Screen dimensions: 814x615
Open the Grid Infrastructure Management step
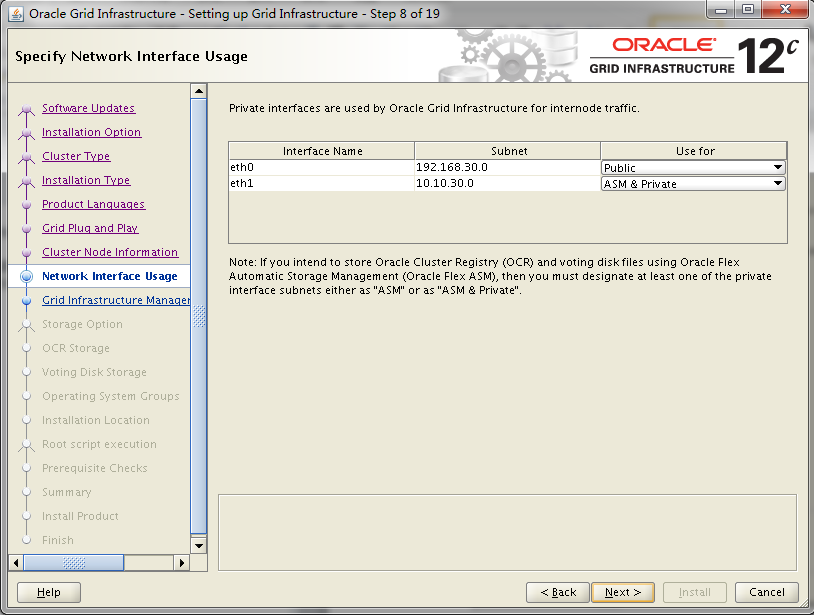click(x=116, y=300)
